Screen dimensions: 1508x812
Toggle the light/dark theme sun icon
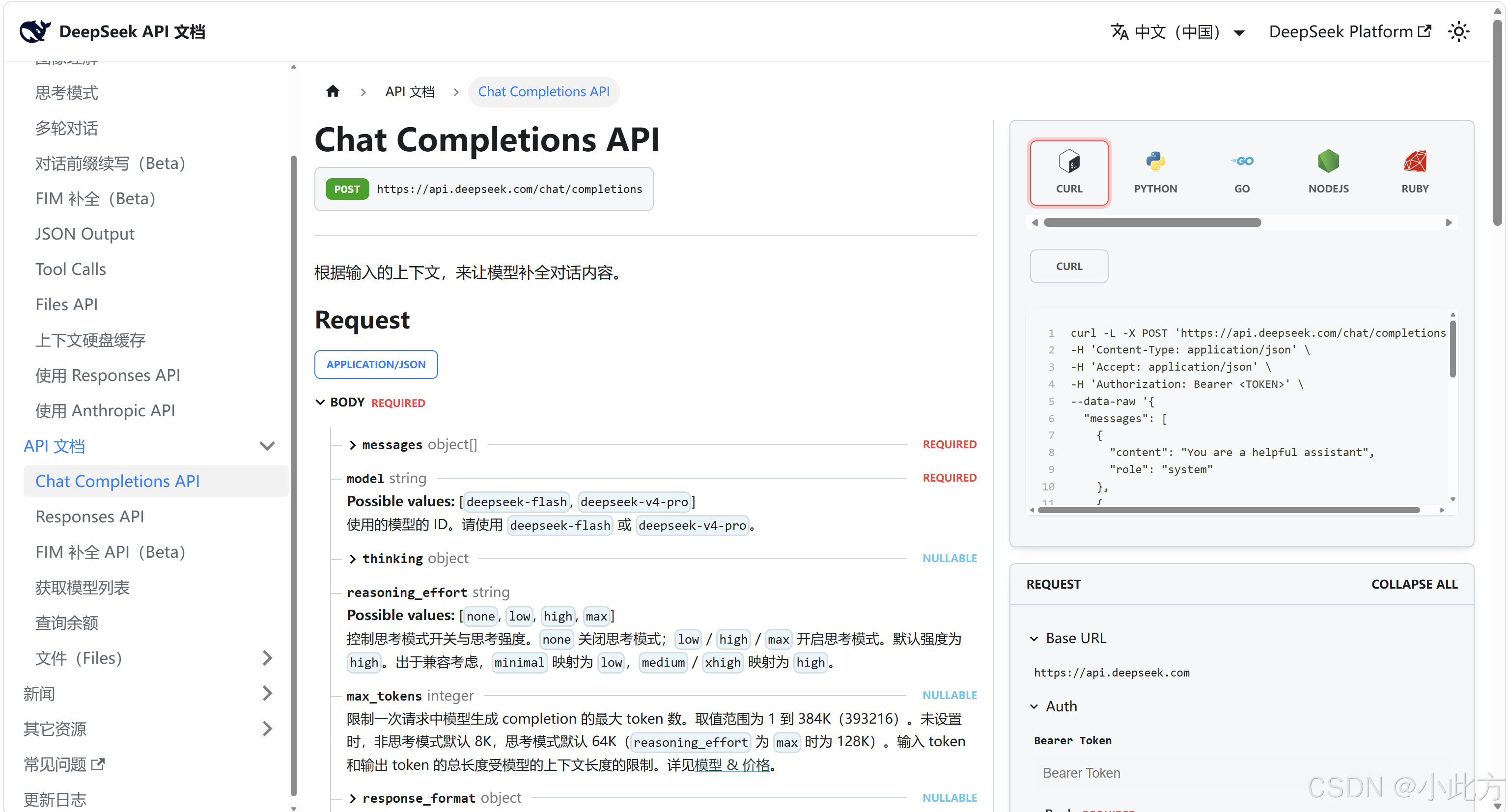pos(1458,31)
